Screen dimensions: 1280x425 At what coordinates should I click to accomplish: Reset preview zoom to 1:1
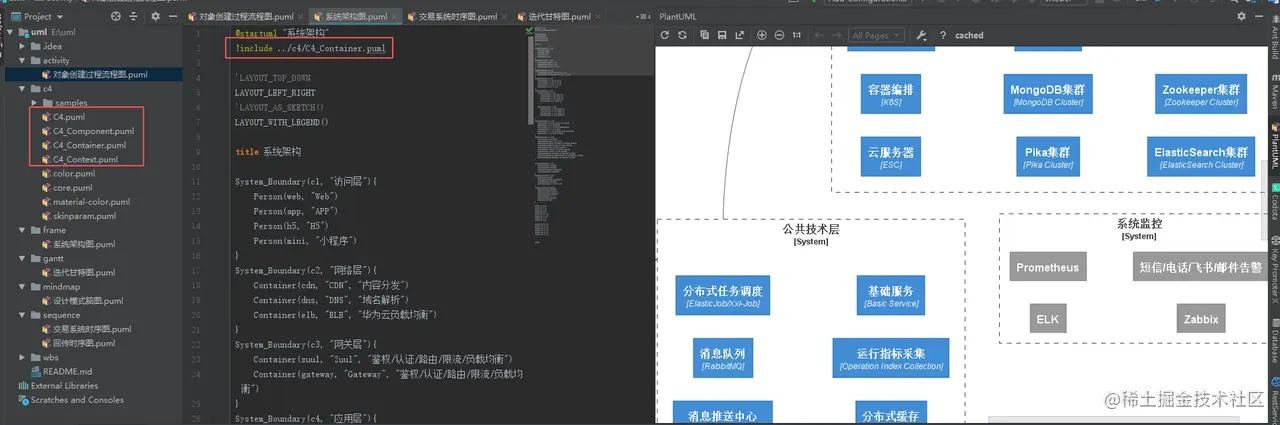(796, 35)
